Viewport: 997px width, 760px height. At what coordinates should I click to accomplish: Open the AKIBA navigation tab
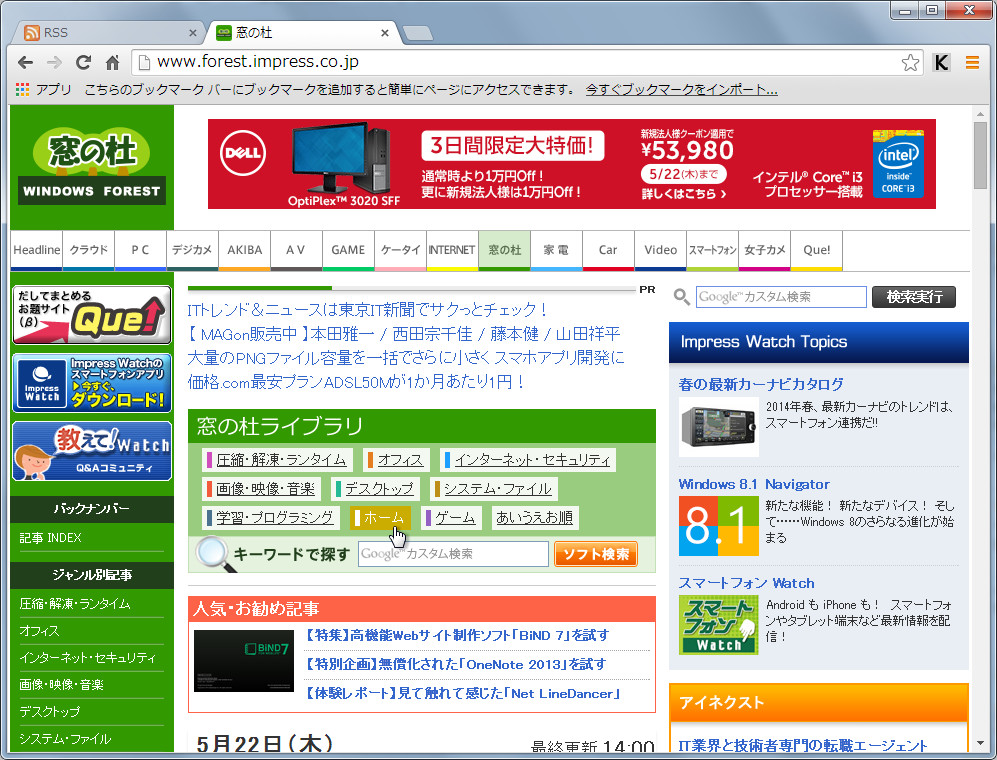coord(245,251)
